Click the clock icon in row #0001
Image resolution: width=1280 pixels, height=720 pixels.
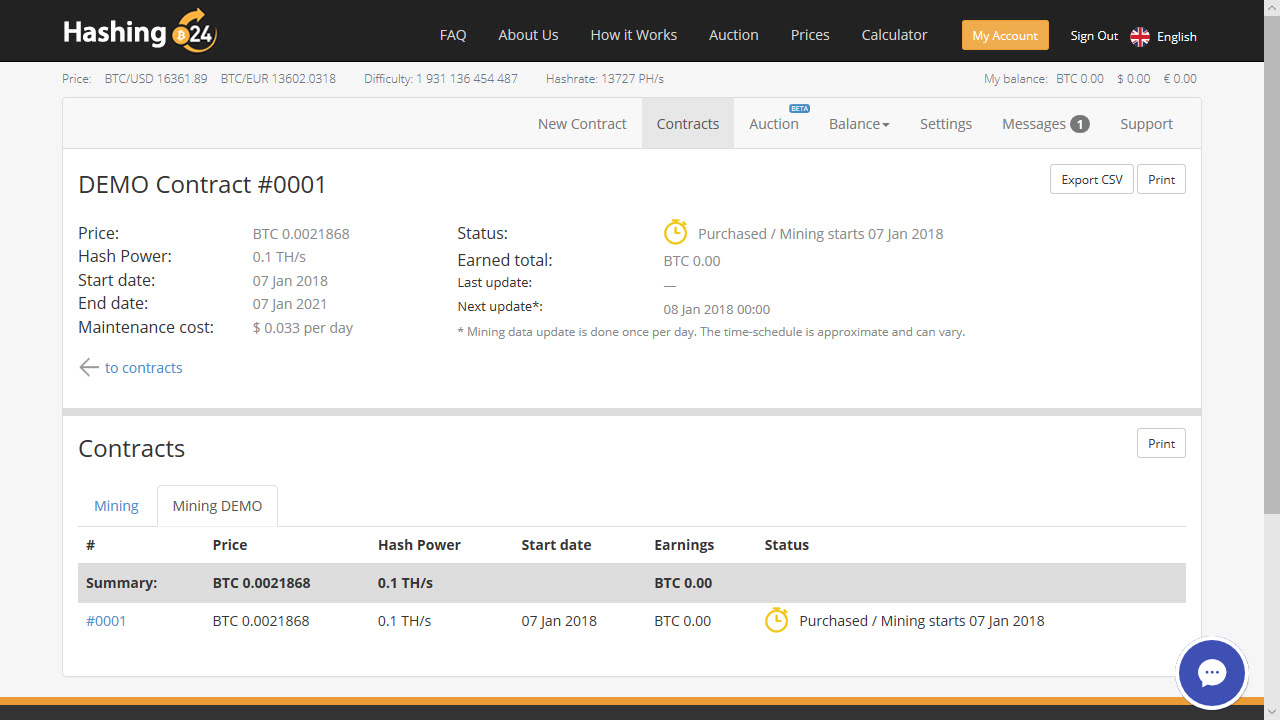[777, 620]
